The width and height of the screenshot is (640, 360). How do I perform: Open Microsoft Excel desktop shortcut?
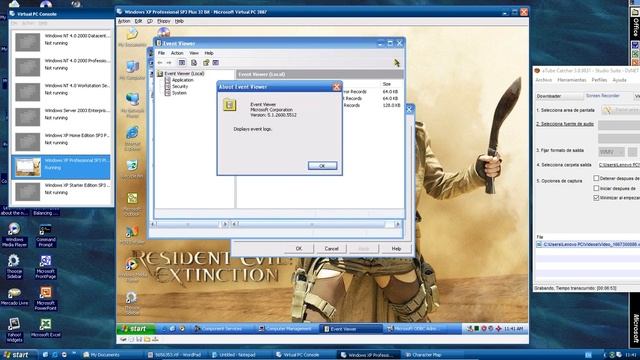point(45,328)
